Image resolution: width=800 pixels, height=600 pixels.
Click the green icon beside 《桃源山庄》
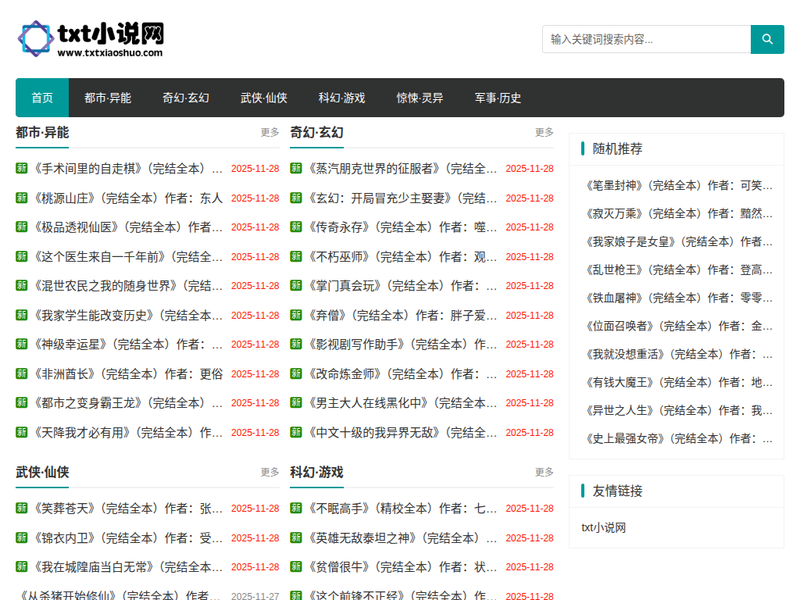coord(22,198)
